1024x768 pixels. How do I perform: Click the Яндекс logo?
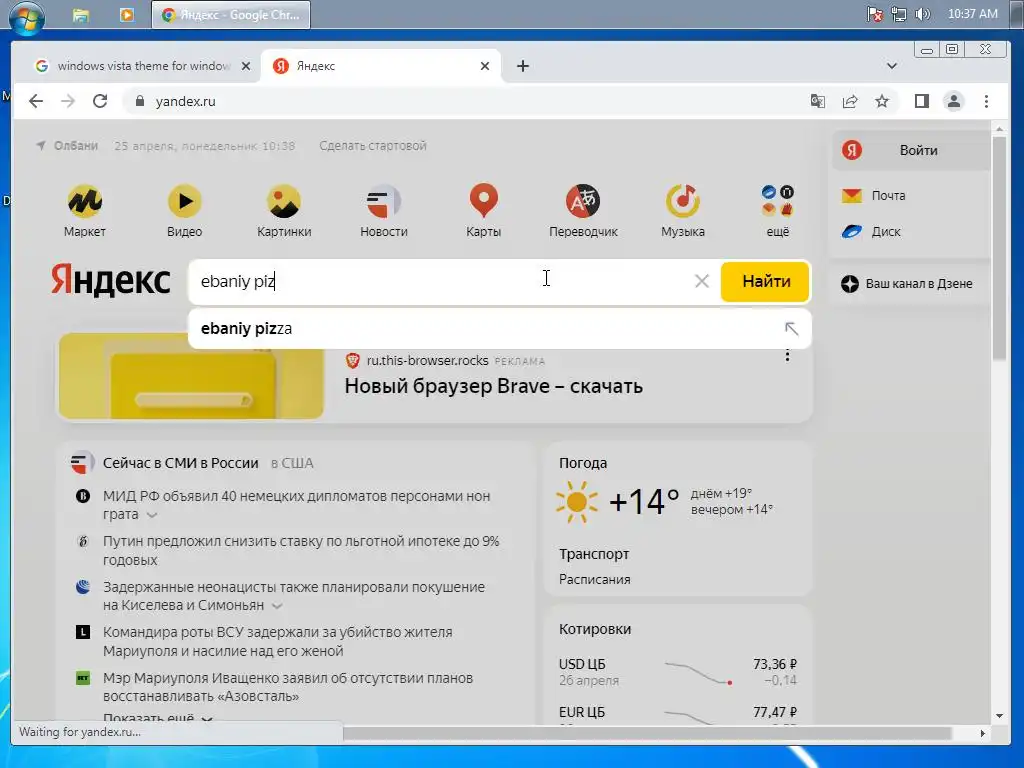coord(111,281)
